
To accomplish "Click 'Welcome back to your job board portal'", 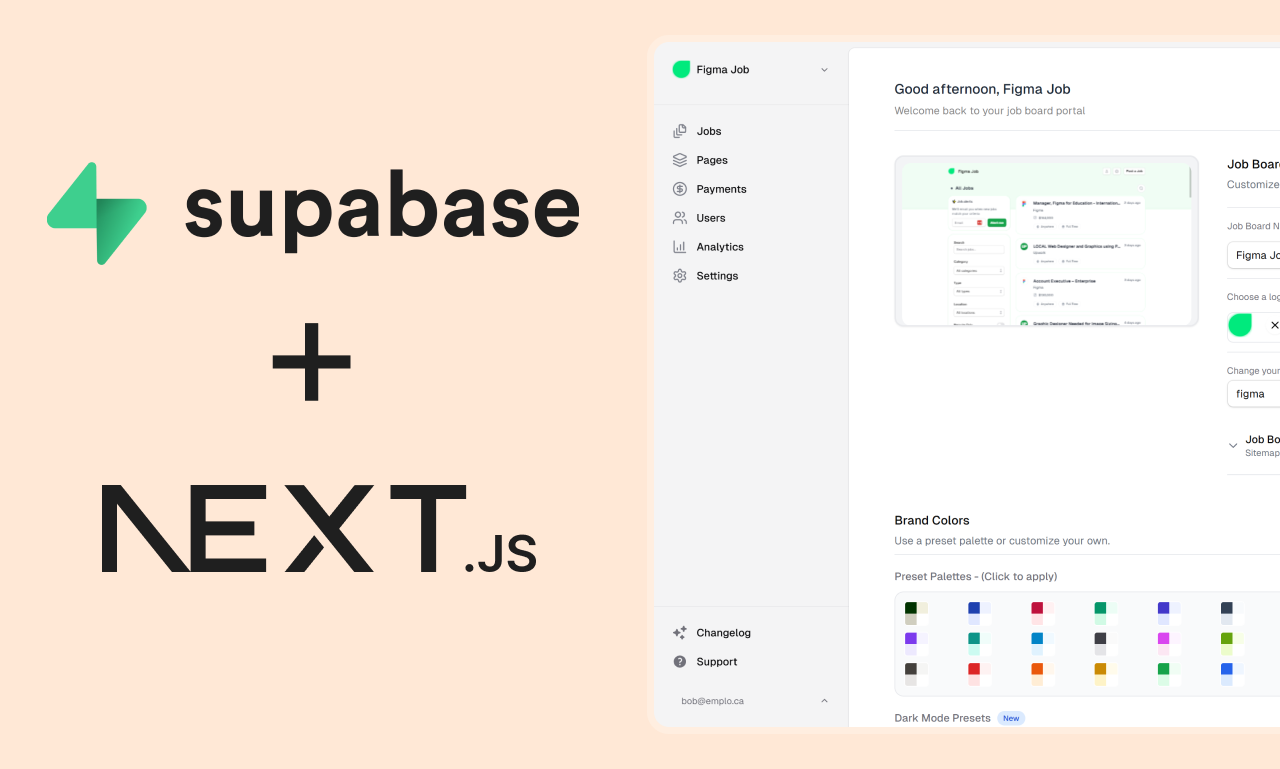I will pyautogui.click(x=989, y=111).
